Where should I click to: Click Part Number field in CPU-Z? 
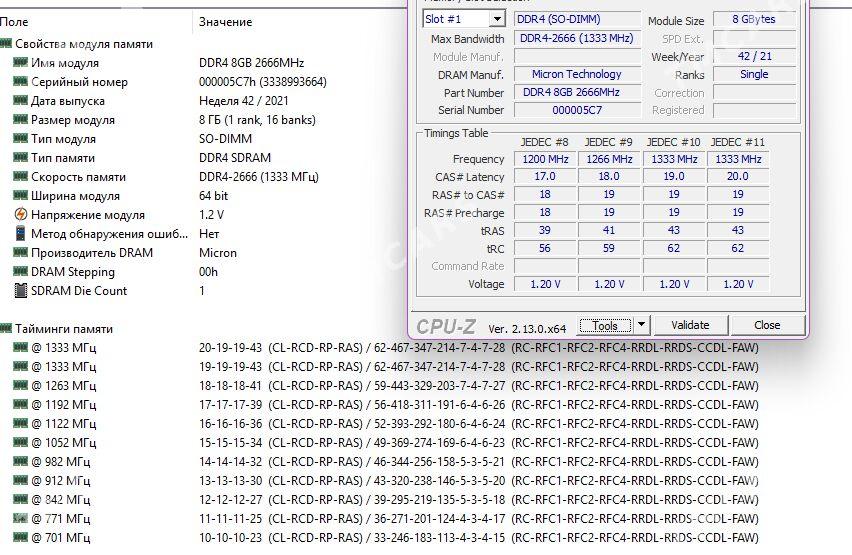[577, 92]
